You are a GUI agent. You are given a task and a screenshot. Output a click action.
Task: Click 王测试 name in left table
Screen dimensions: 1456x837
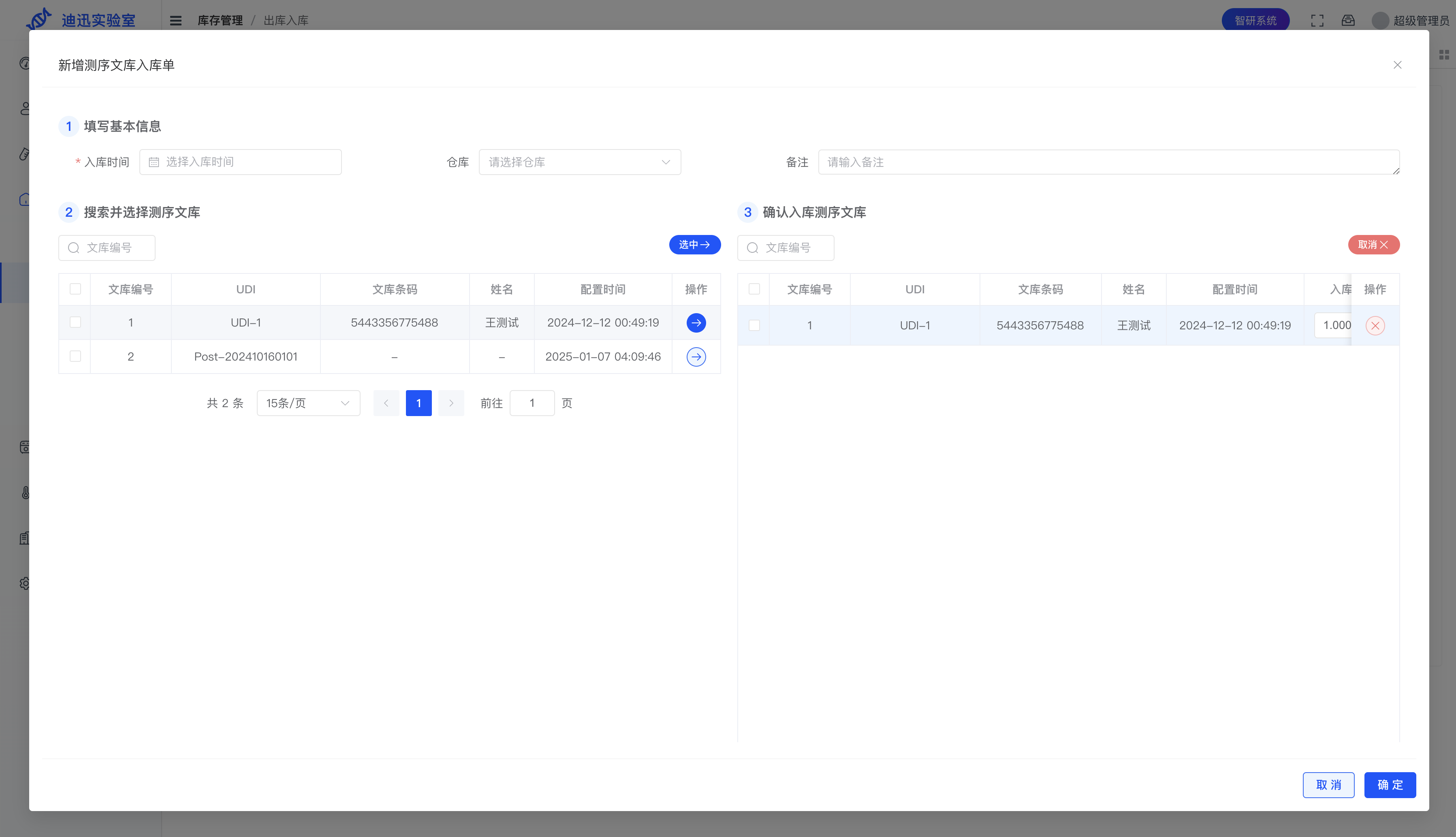[x=501, y=322]
